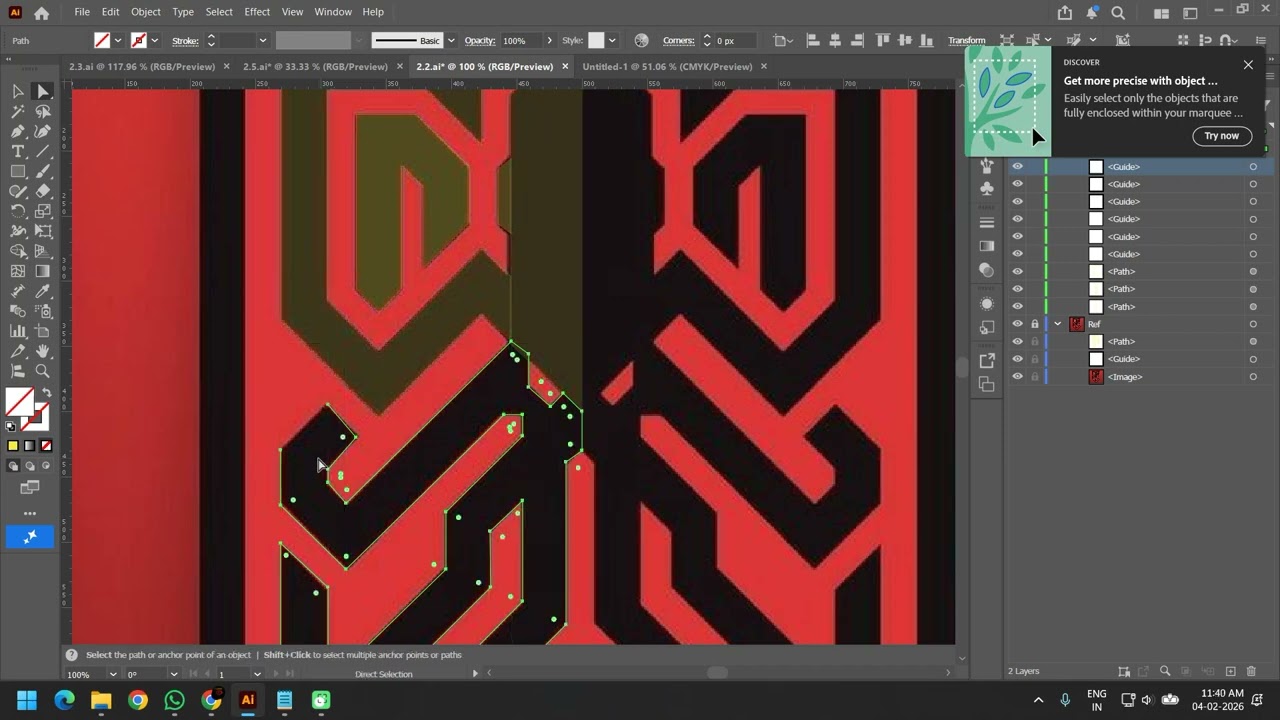Open the File menu
Image resolution: width=1280 pixels, height=720 pixels.
click(x=82, y=12)
